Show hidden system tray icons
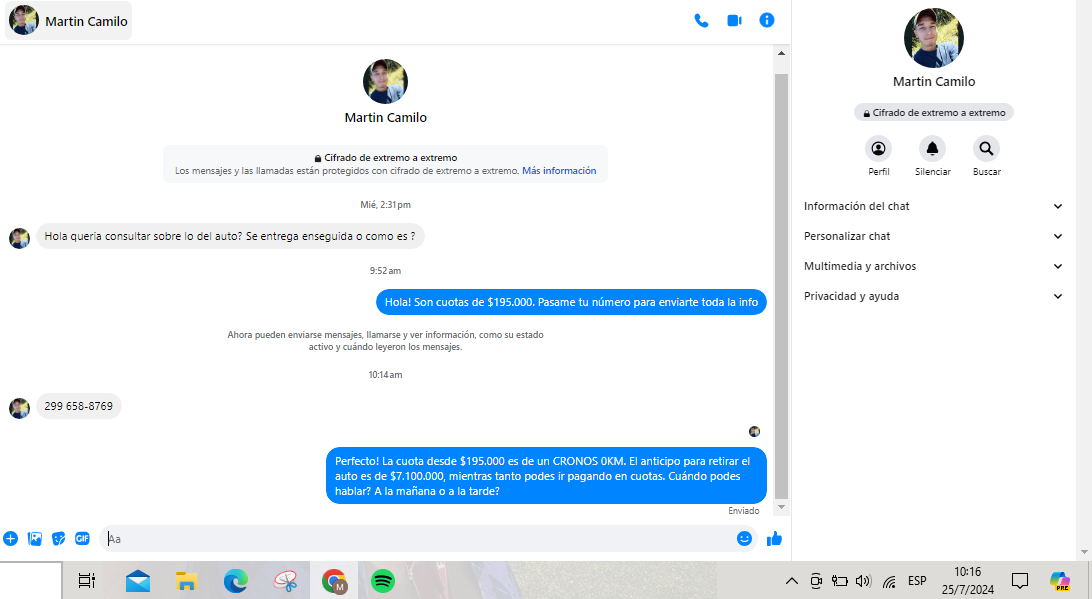This screenshot has width=1092, height=599. pos(792,581)
